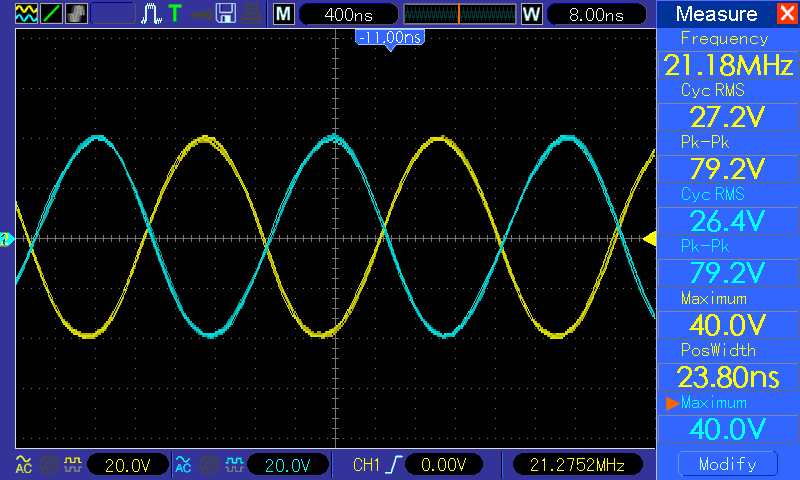Toggle the yellow channel bandwidth limit icon
This screenshot has height=480, width=800.
pos(47,465)
